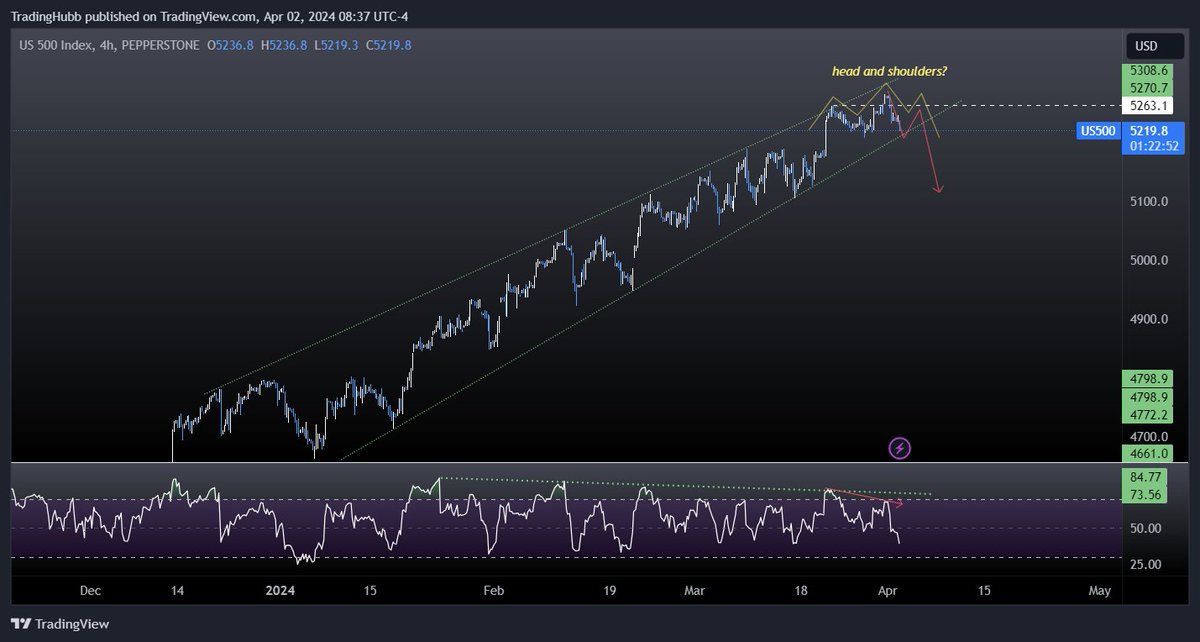
Task: Click the 84.77 level label in the oscillator panel
Action: pyautogui.click(x=1146, y=478)
